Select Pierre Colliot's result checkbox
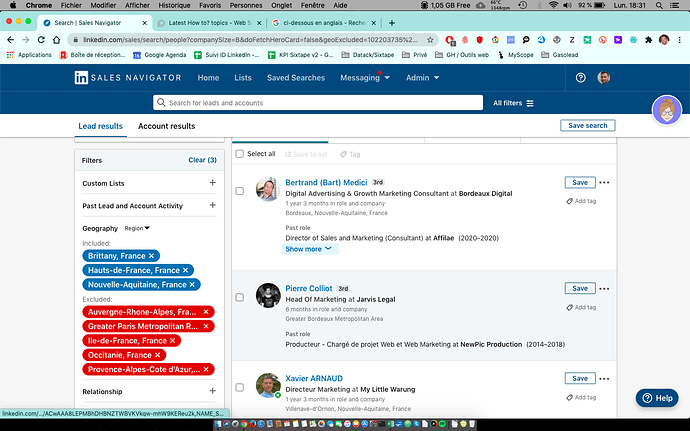 [x=239, y=297]
